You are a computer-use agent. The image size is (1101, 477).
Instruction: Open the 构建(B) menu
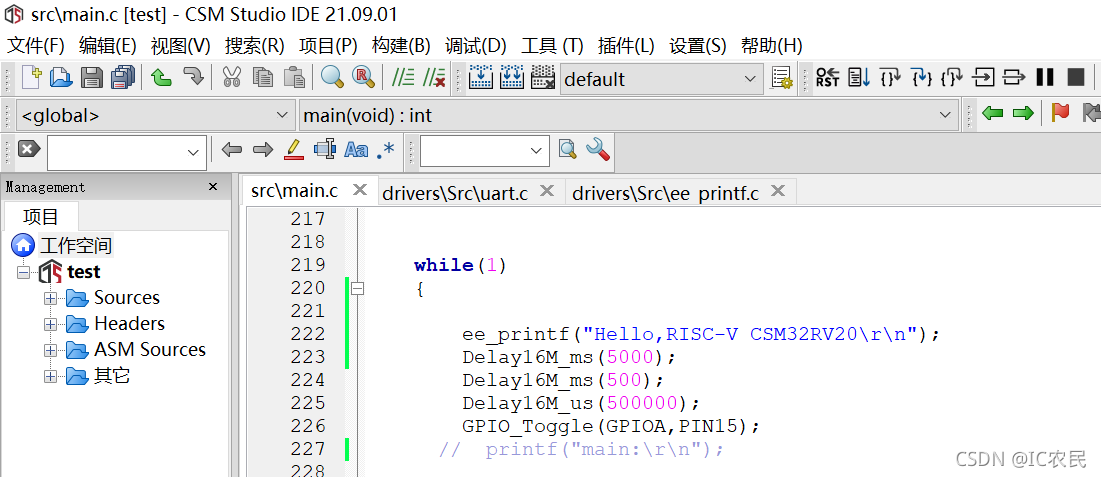(x=400, y=45)
